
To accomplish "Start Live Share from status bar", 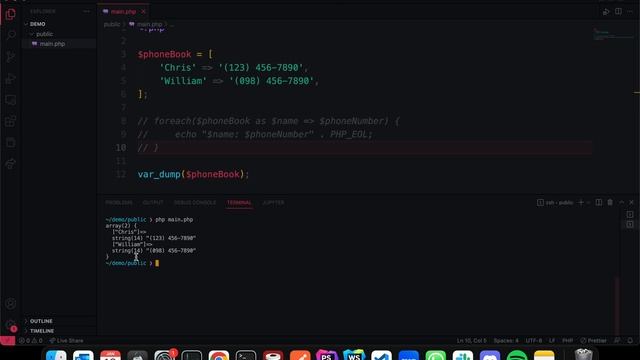I will click(x=66, y=340).
